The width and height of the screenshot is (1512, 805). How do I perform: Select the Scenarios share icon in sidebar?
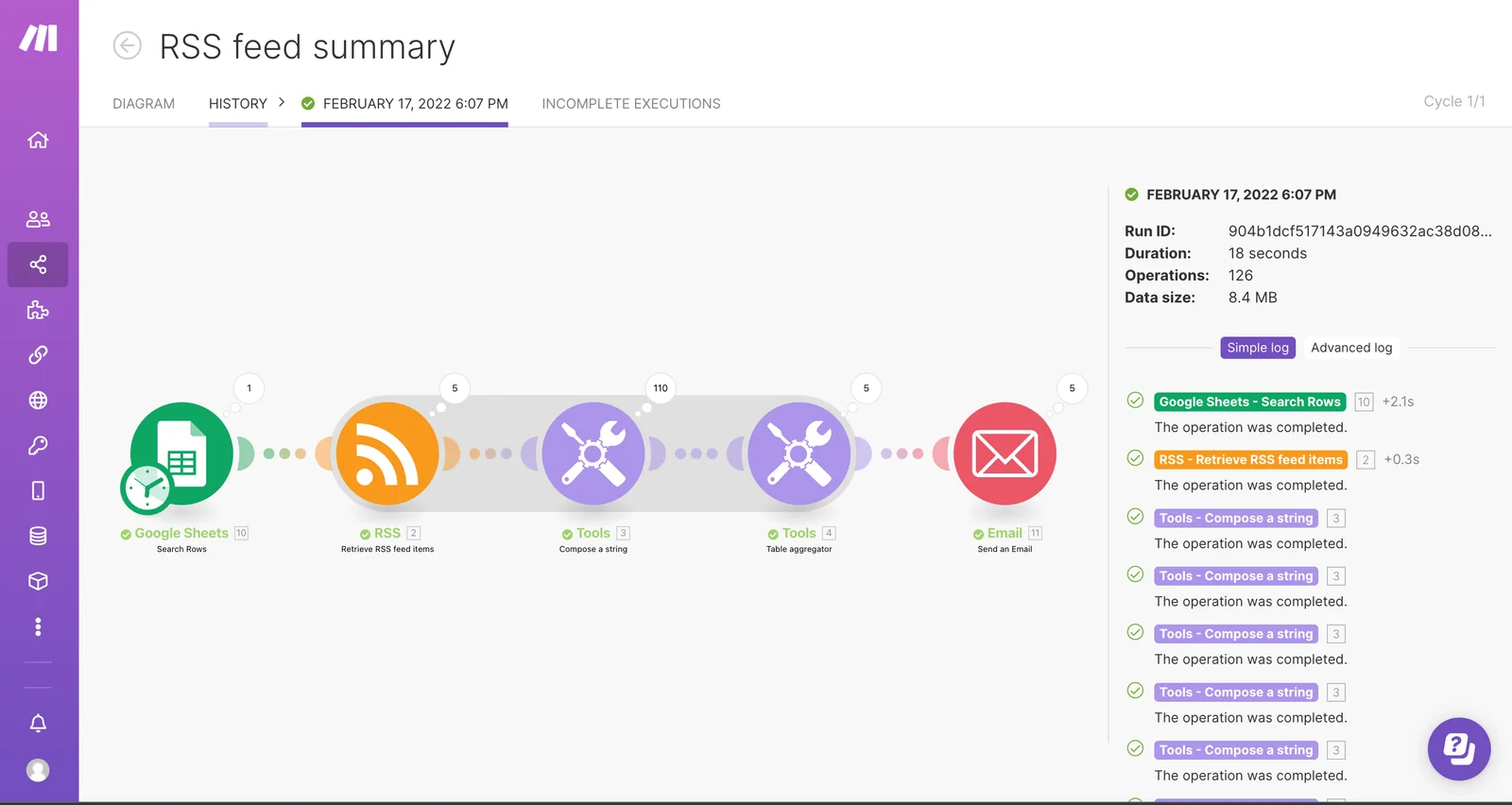(x=38, y=265)
